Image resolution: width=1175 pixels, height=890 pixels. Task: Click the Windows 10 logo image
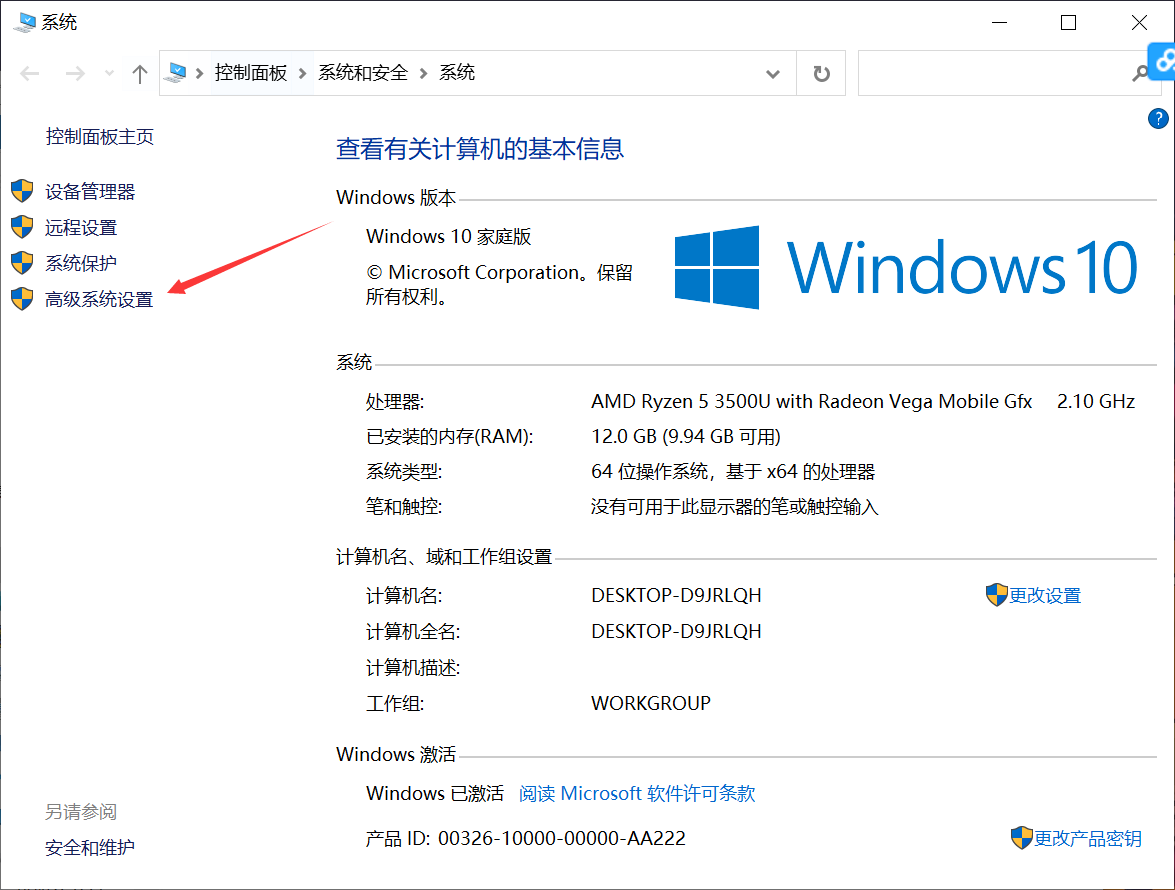[x=905, y=267]
